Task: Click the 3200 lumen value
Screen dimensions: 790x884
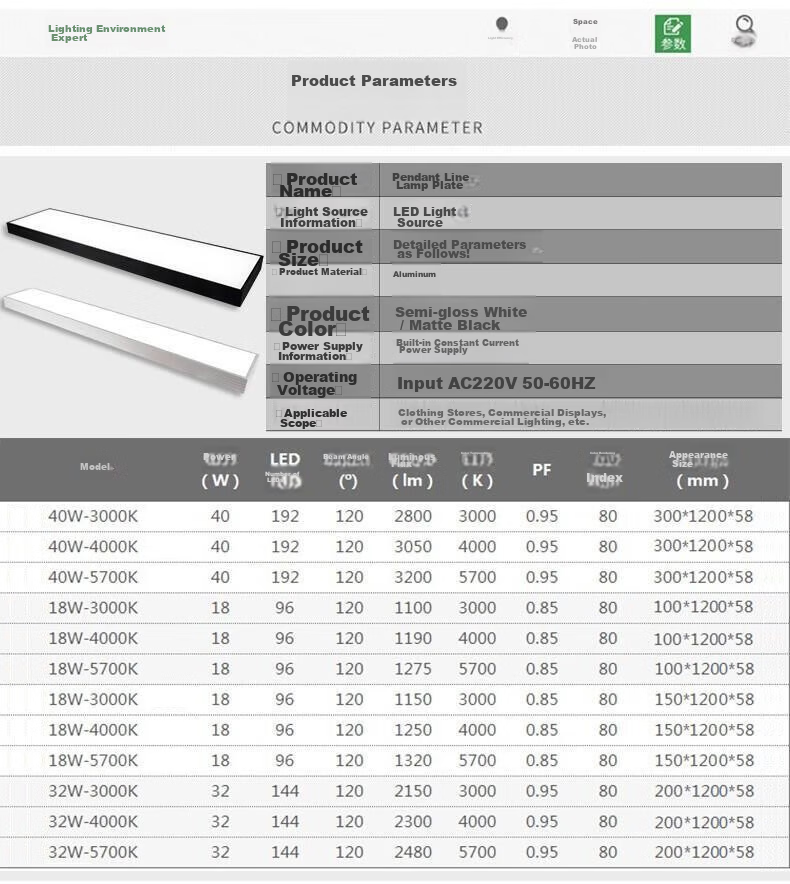Action: [x=413, y=577]
